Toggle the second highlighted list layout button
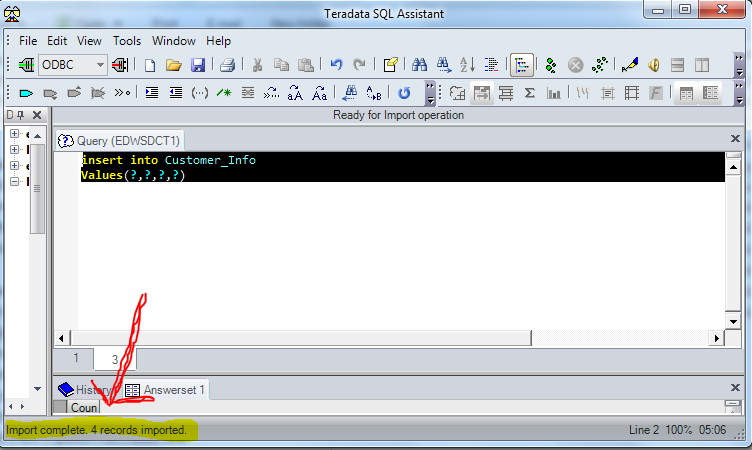 coord(710,93)
